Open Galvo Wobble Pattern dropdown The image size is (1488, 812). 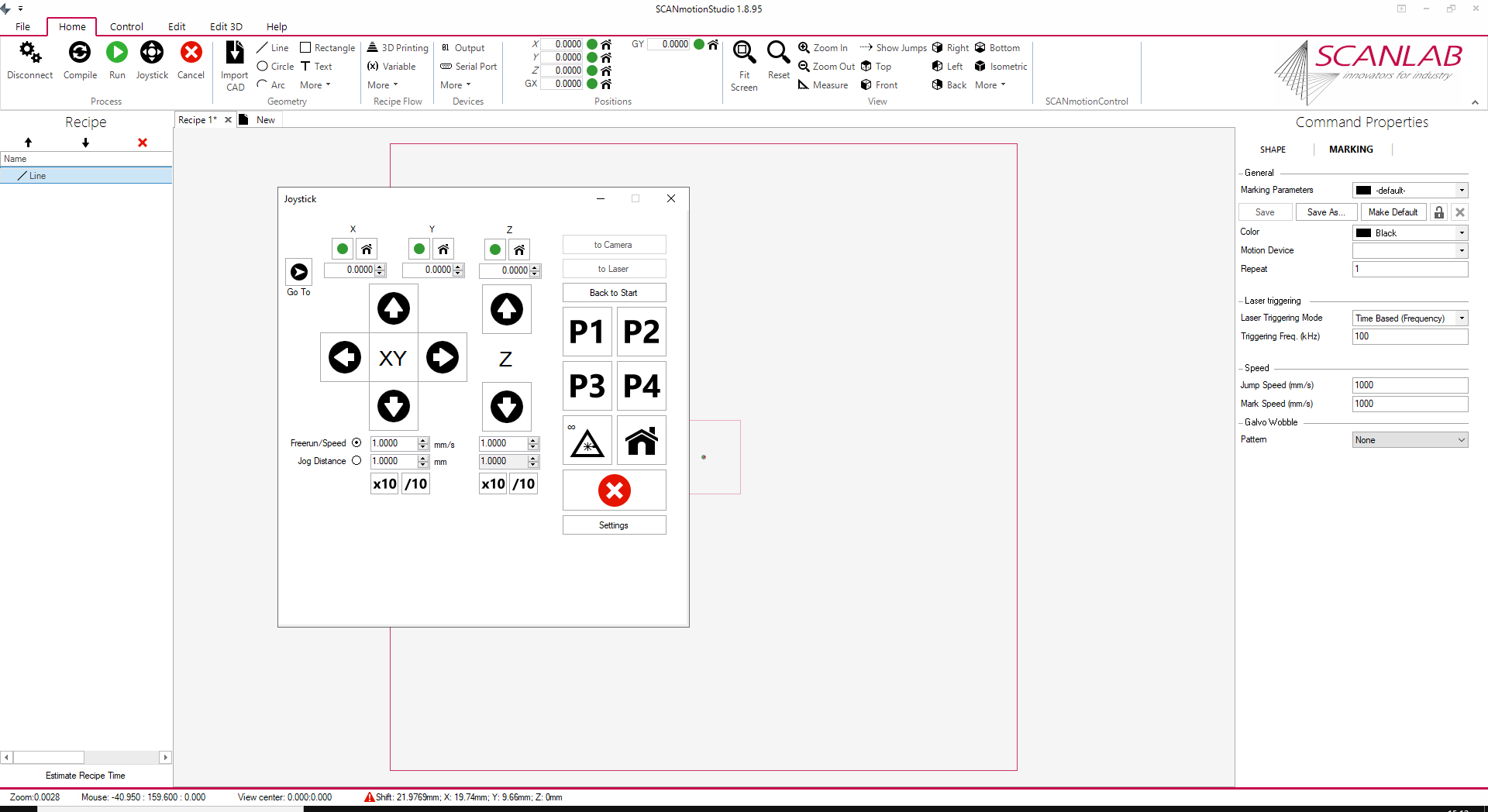[x=1410, y=440]
